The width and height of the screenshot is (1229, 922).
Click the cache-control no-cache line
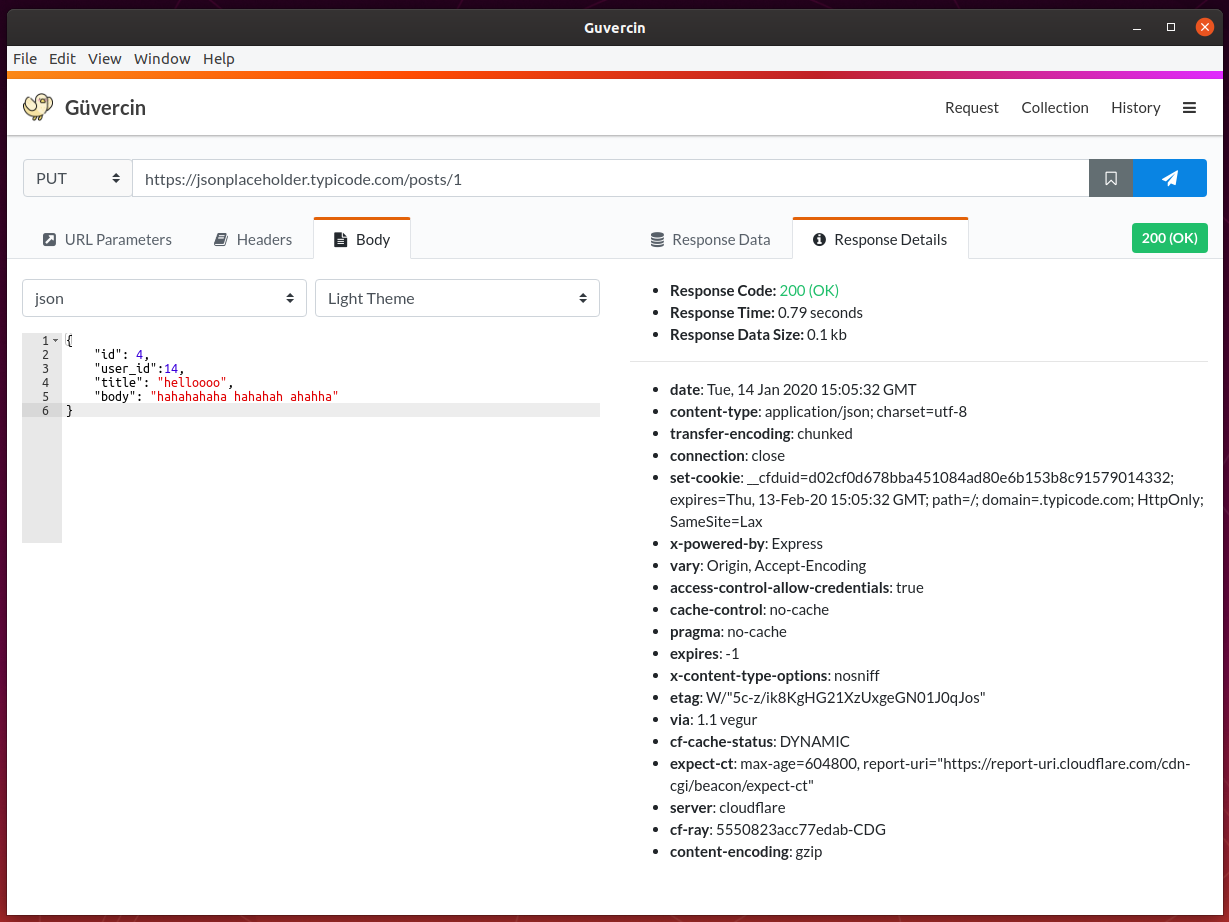(749, 609)
